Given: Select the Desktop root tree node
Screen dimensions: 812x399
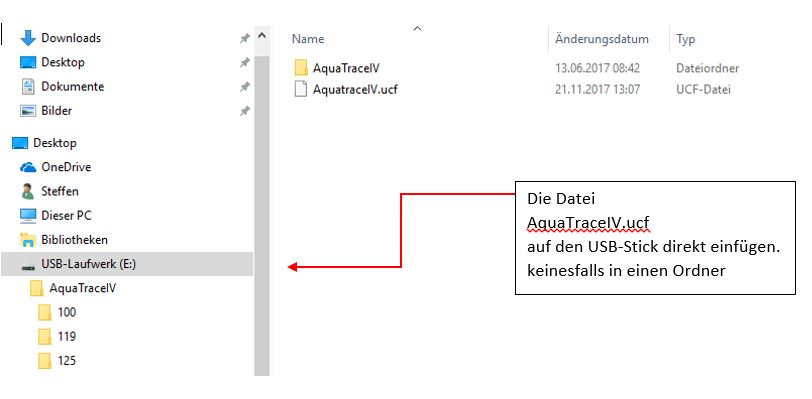Looking at the screenshot, I should [55, 142].
